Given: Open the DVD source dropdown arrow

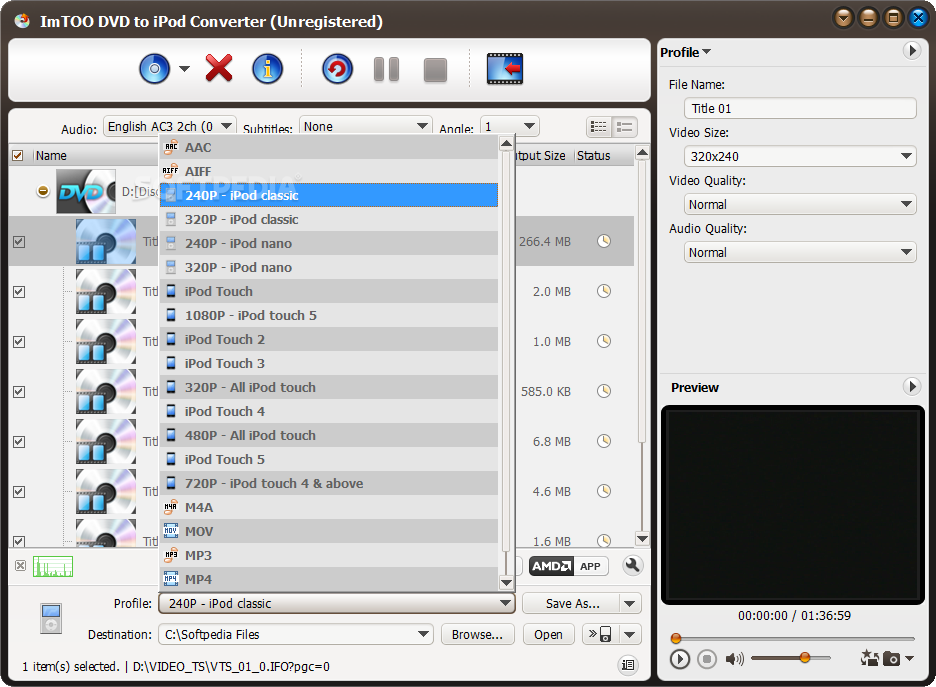Looking at the screenshot, I should (184, 69).
